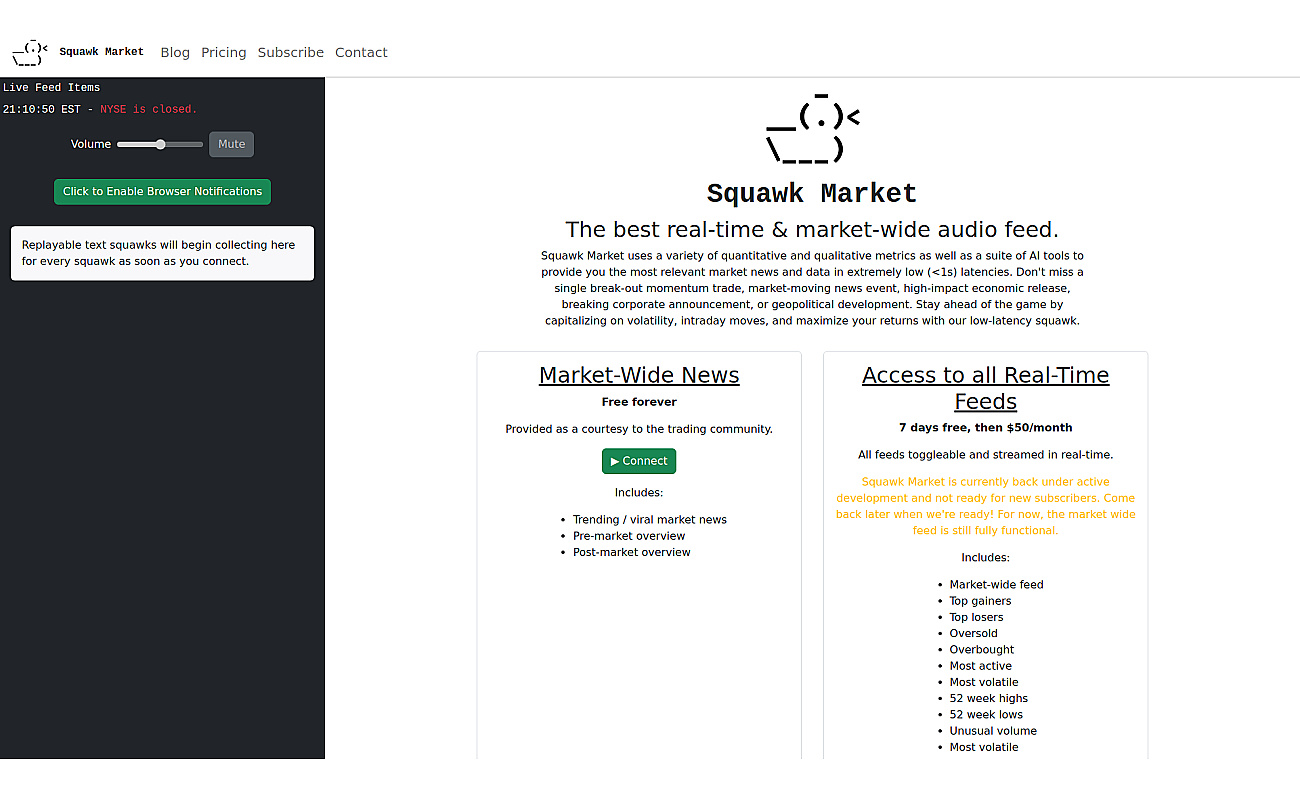The height and width of the screenshot is (788, 1300).
Task: Open the Subscribe page
Action: point(291,52)
